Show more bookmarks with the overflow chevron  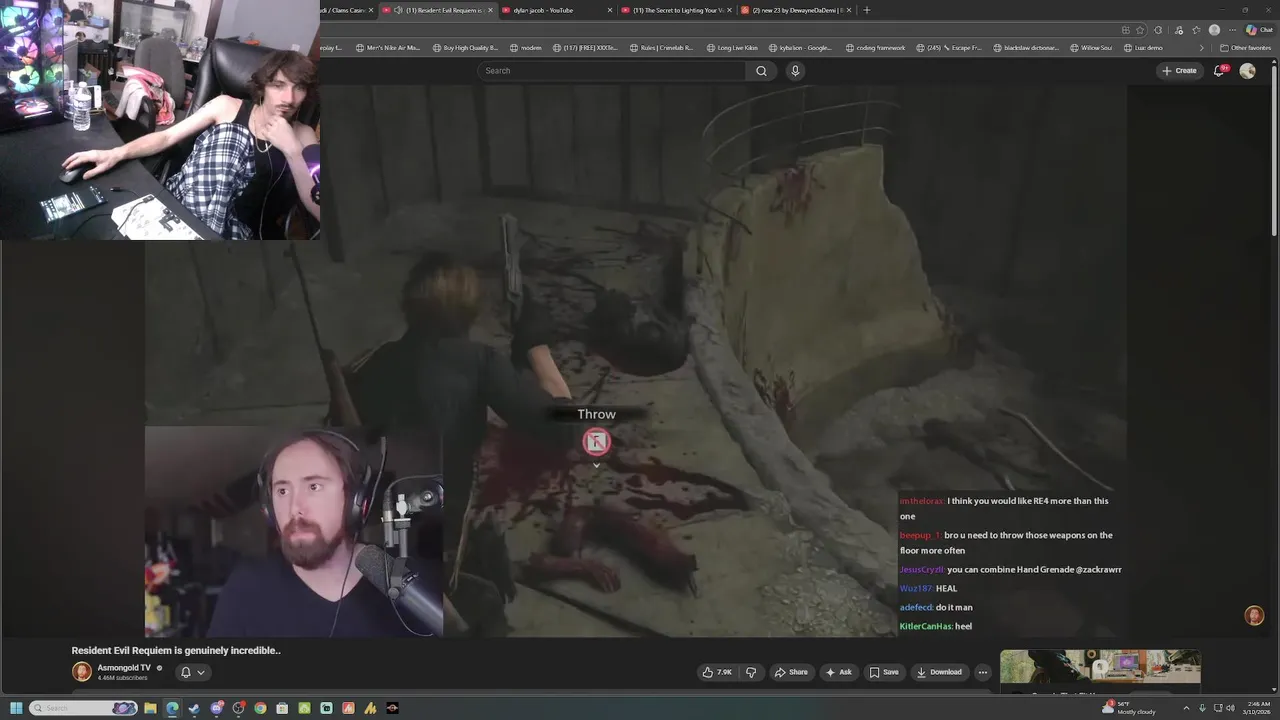(x=1202, y=48)
